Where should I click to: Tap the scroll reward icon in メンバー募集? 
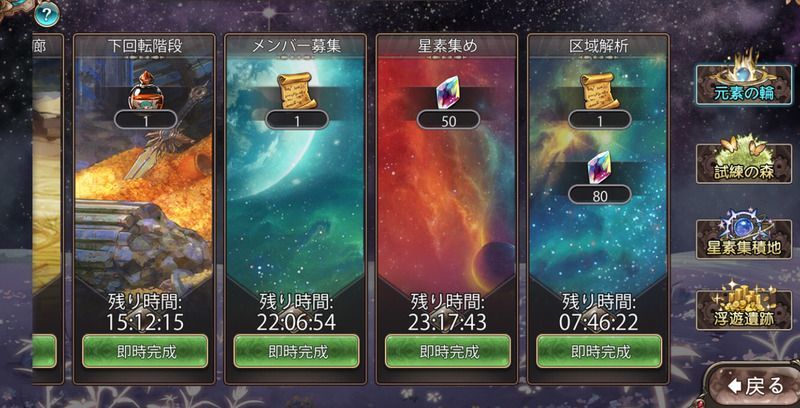(x=296, y=91)
